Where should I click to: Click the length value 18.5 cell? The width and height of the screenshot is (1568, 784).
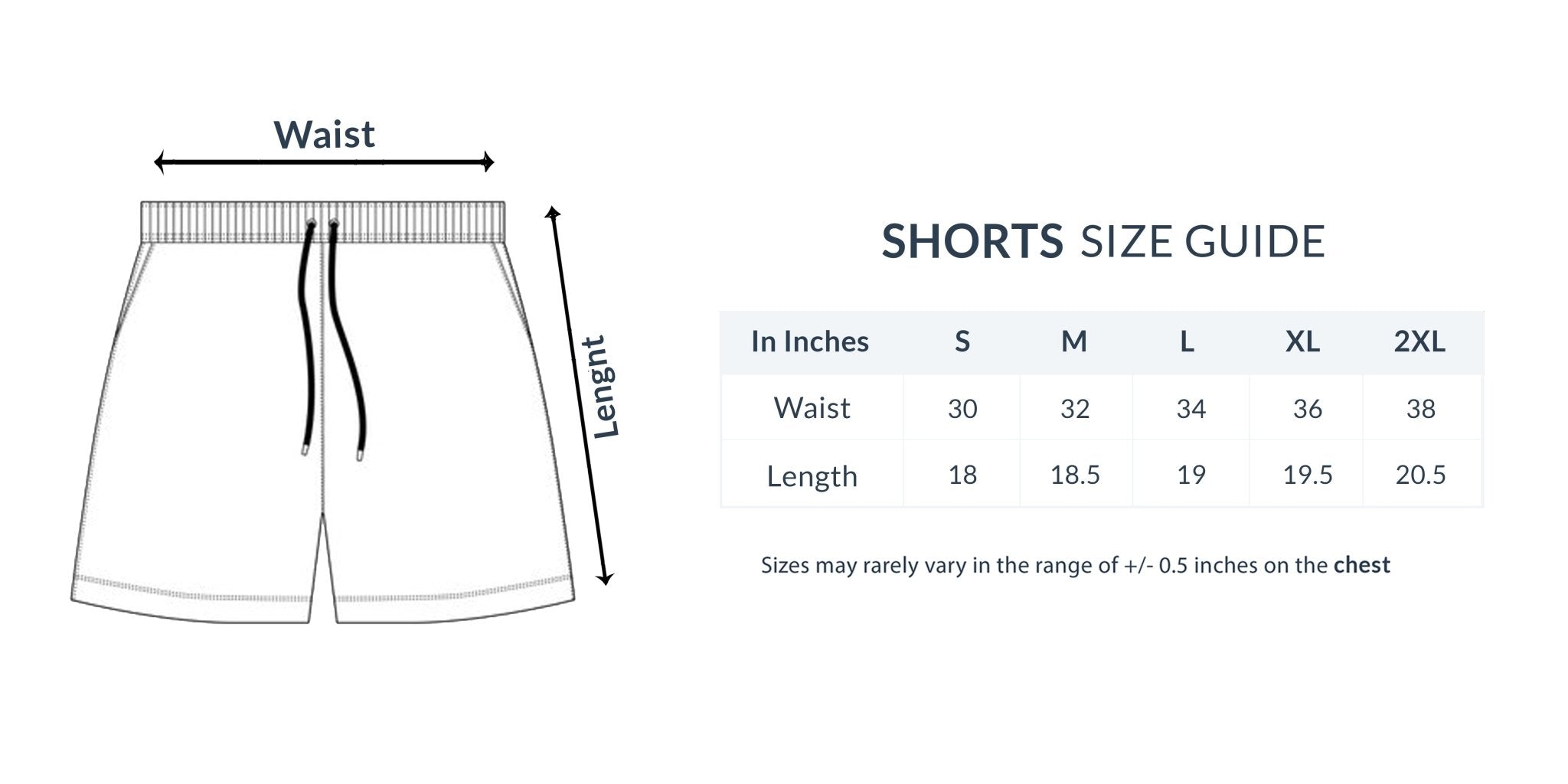pos(1075,475)
